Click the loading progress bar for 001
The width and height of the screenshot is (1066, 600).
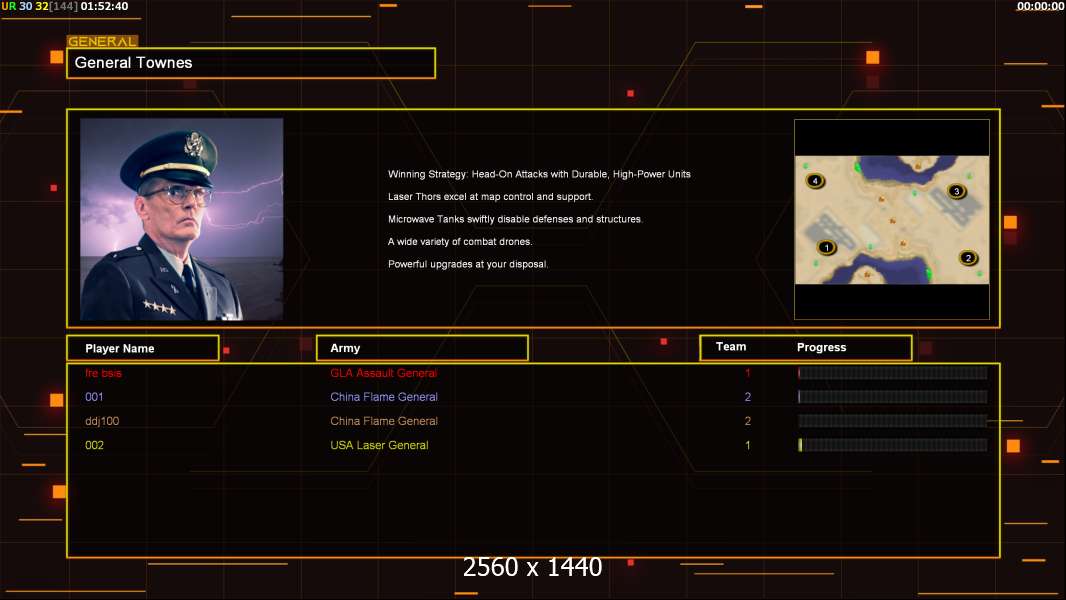coord(893,397)
